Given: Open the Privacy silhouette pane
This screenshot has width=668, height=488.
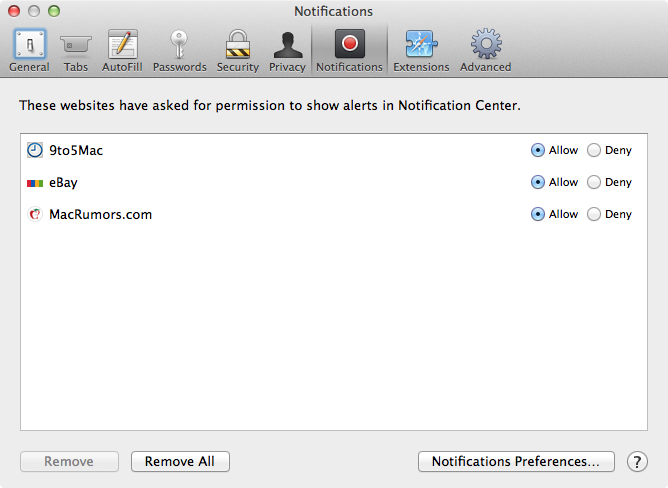Looking at the screenshot, I should click(288, 51).
